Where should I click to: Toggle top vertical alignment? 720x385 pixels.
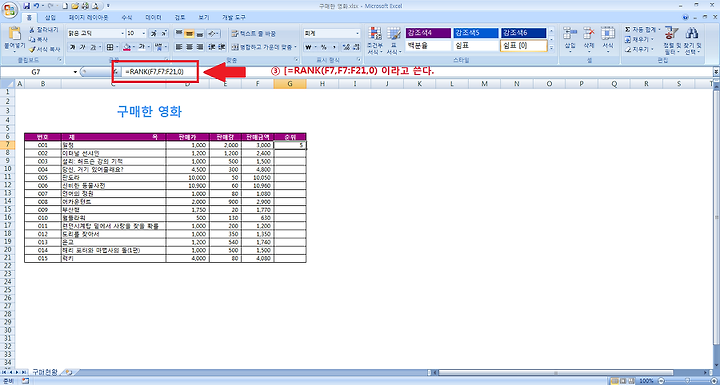(178, 34)
